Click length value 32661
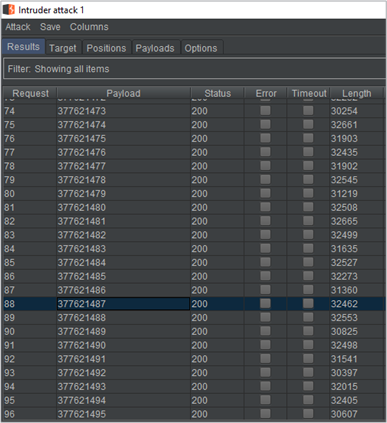Image resolution: width=387 pixels, height=423 pixels. [344, 125]
